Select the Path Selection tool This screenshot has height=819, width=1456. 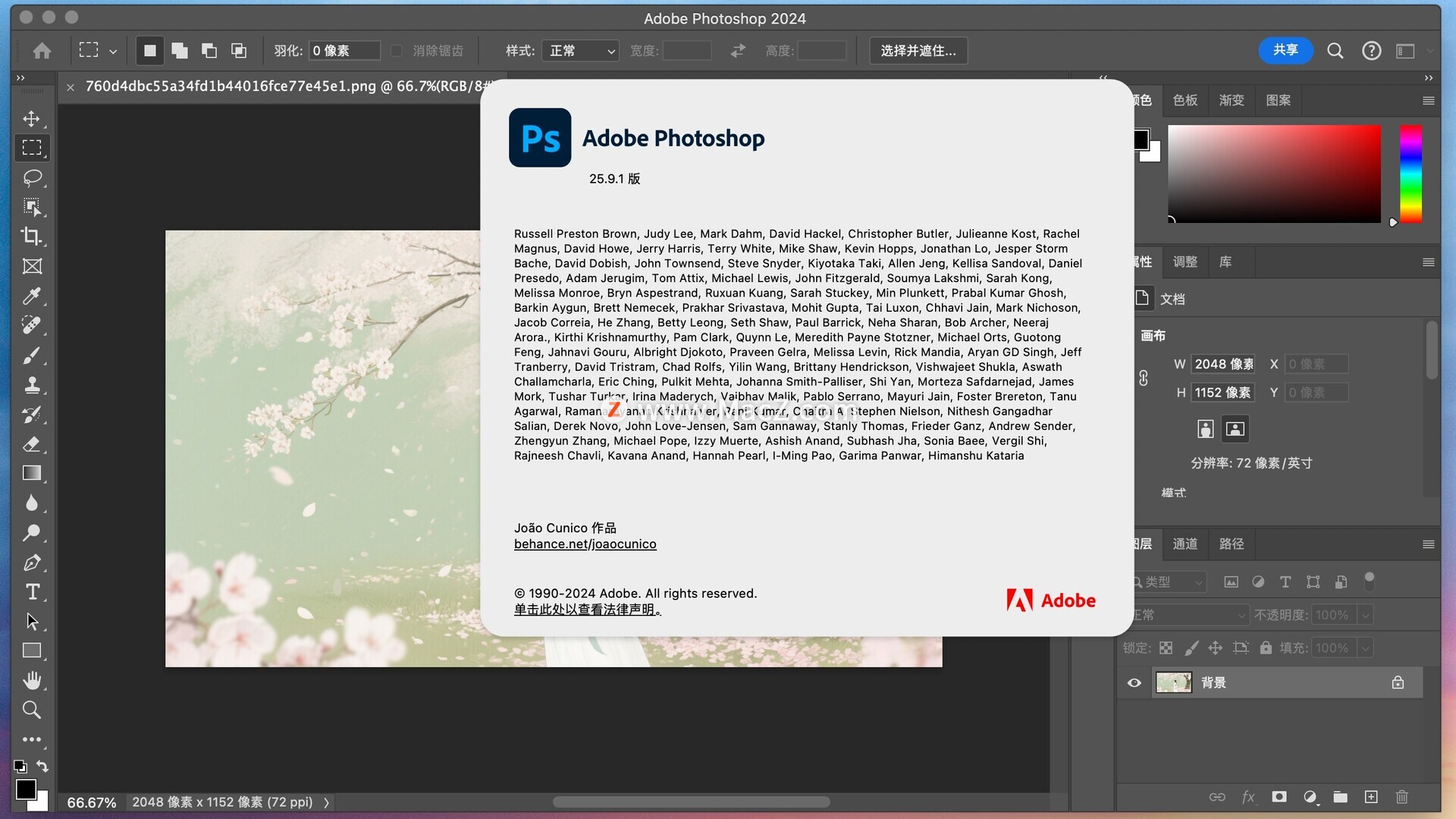(31, 621)
